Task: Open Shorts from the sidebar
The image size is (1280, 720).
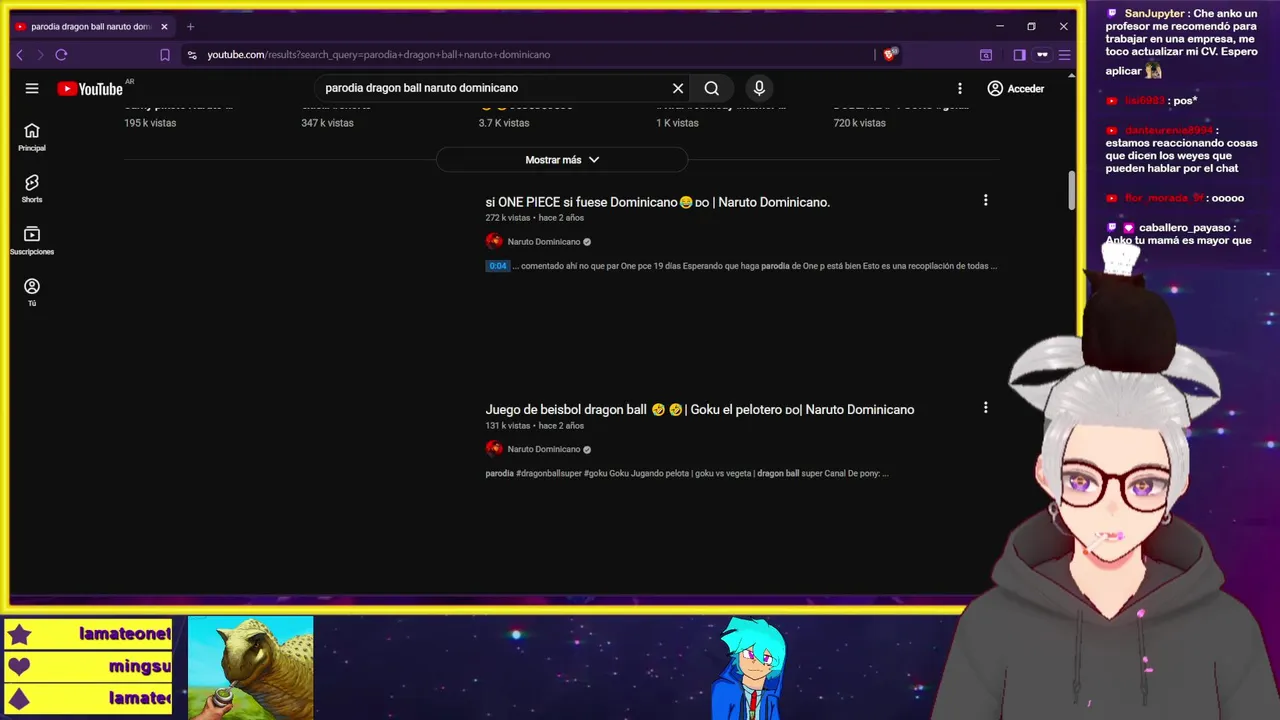Action: pos(32,188)
